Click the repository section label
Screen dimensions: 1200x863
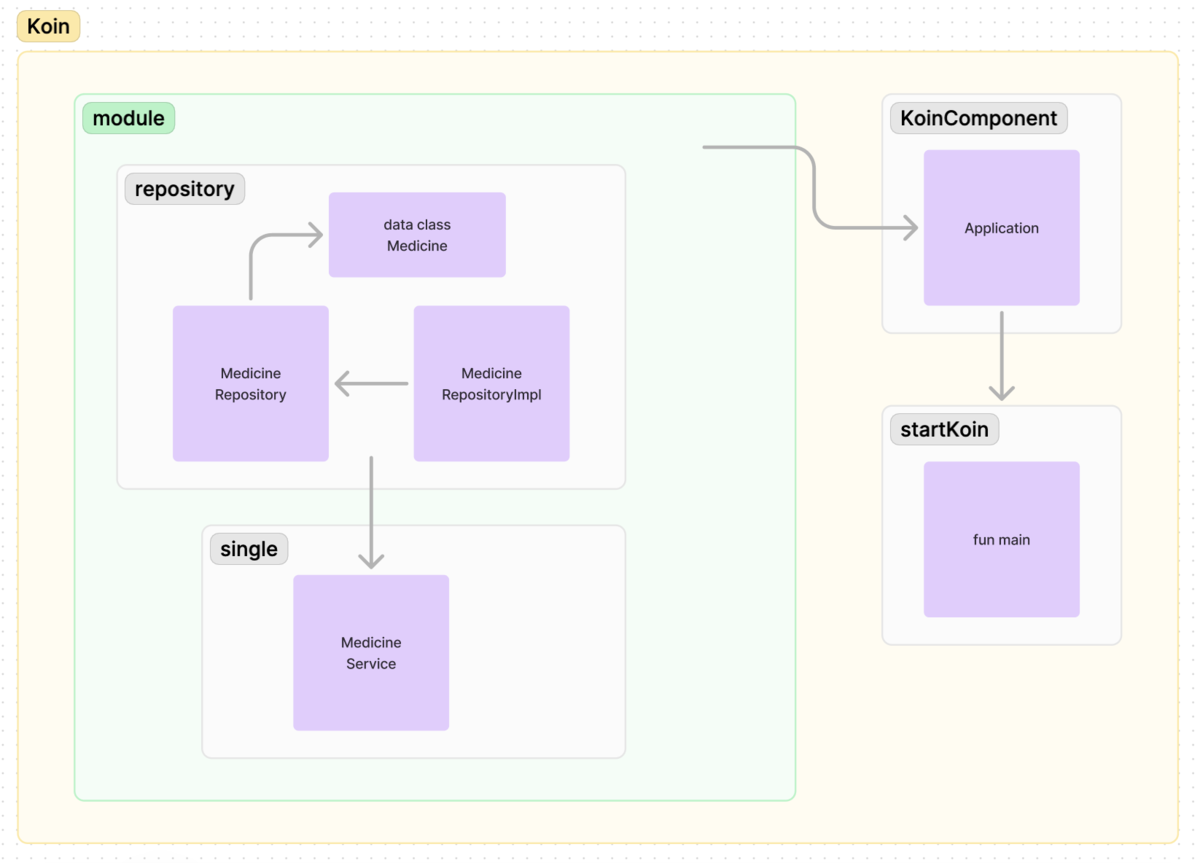[x=184, y=189]
